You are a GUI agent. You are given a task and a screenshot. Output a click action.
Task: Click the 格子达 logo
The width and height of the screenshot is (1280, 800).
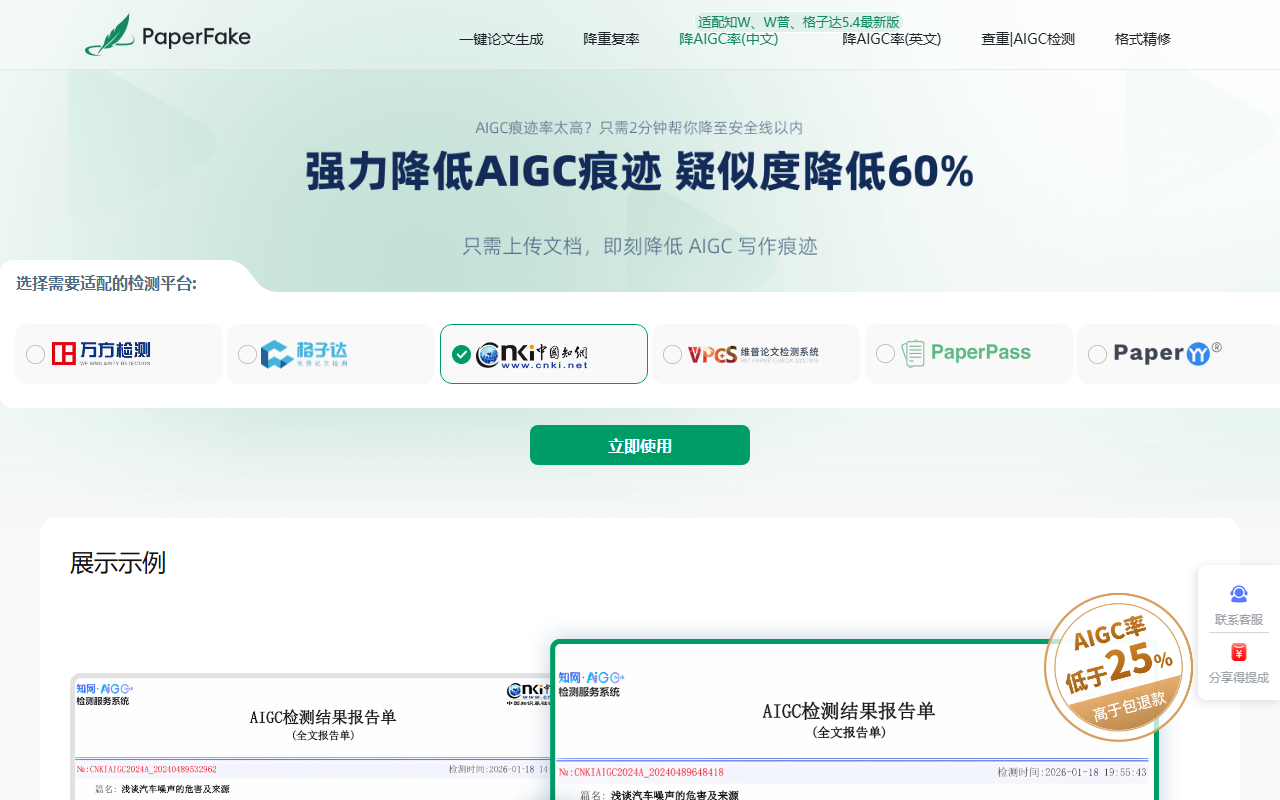(304, 354)
